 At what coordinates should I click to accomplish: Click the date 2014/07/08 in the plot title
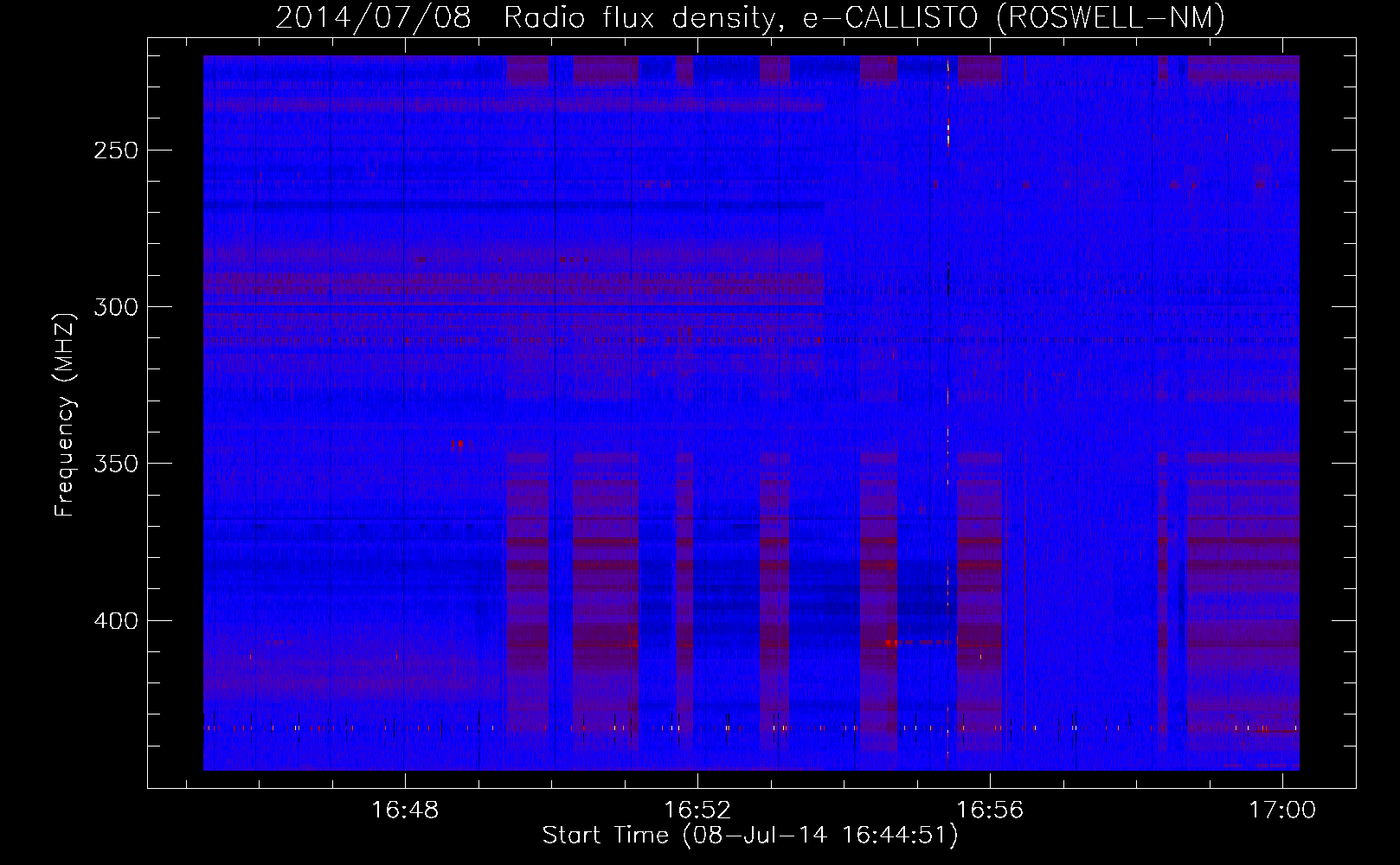point(373,17)
